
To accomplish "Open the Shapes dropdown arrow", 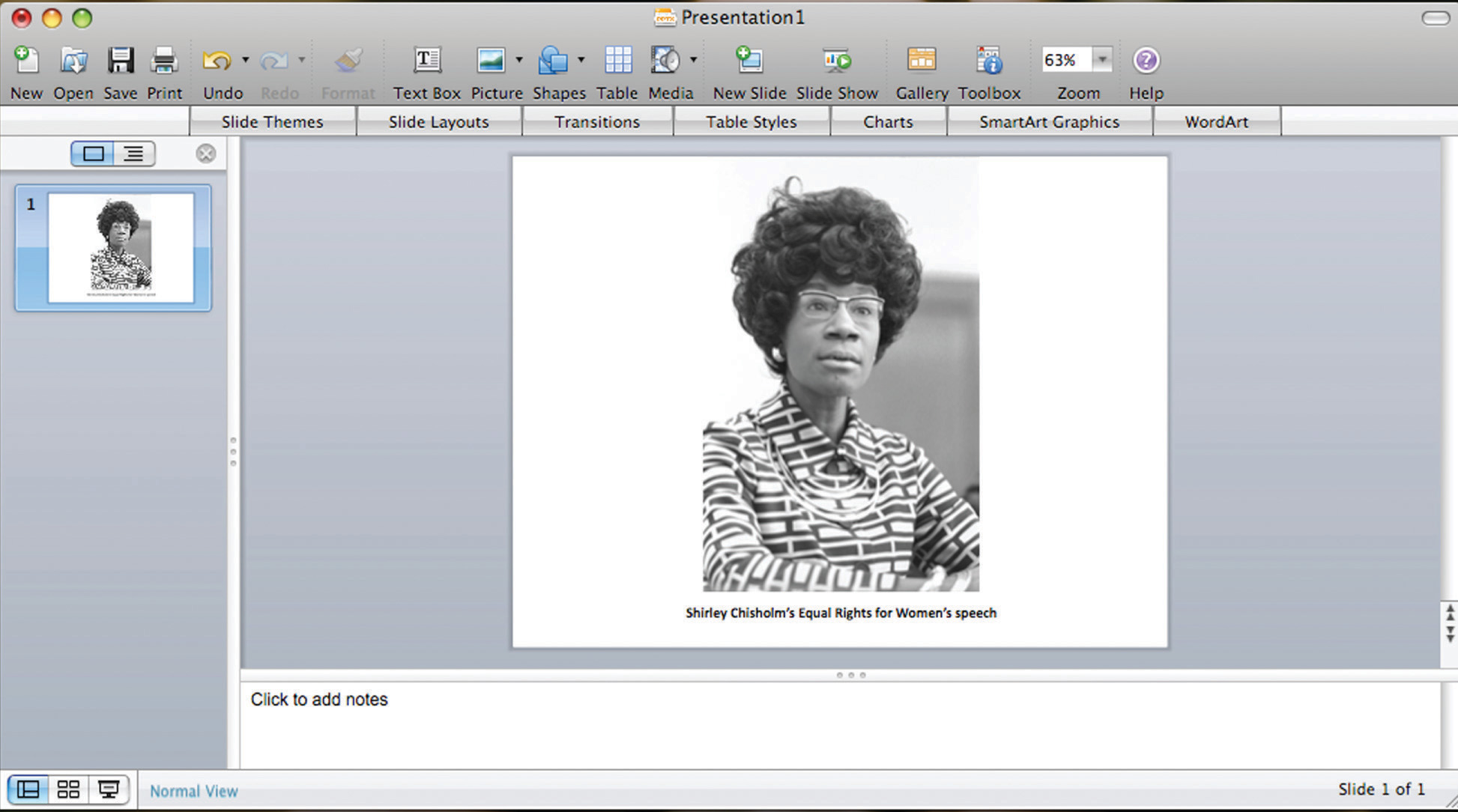I will [x=581, y=60].
